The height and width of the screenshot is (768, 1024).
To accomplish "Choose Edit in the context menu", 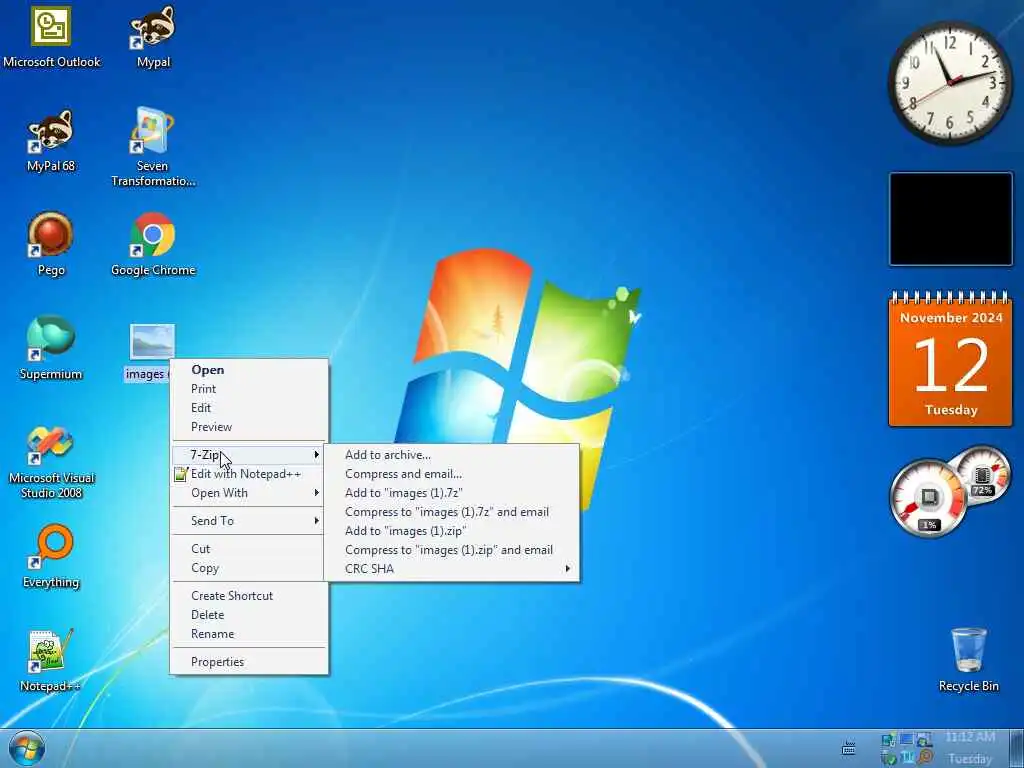I will point(249,408).
